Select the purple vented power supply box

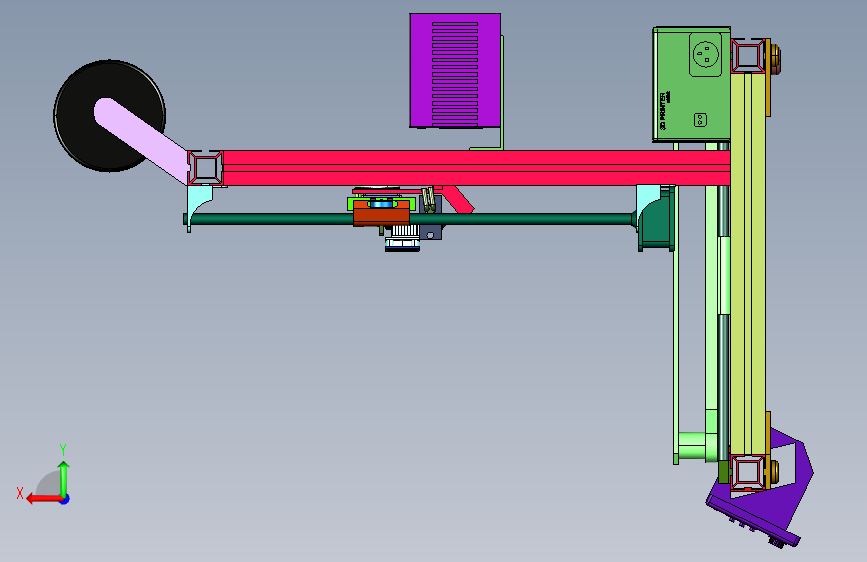455,71
